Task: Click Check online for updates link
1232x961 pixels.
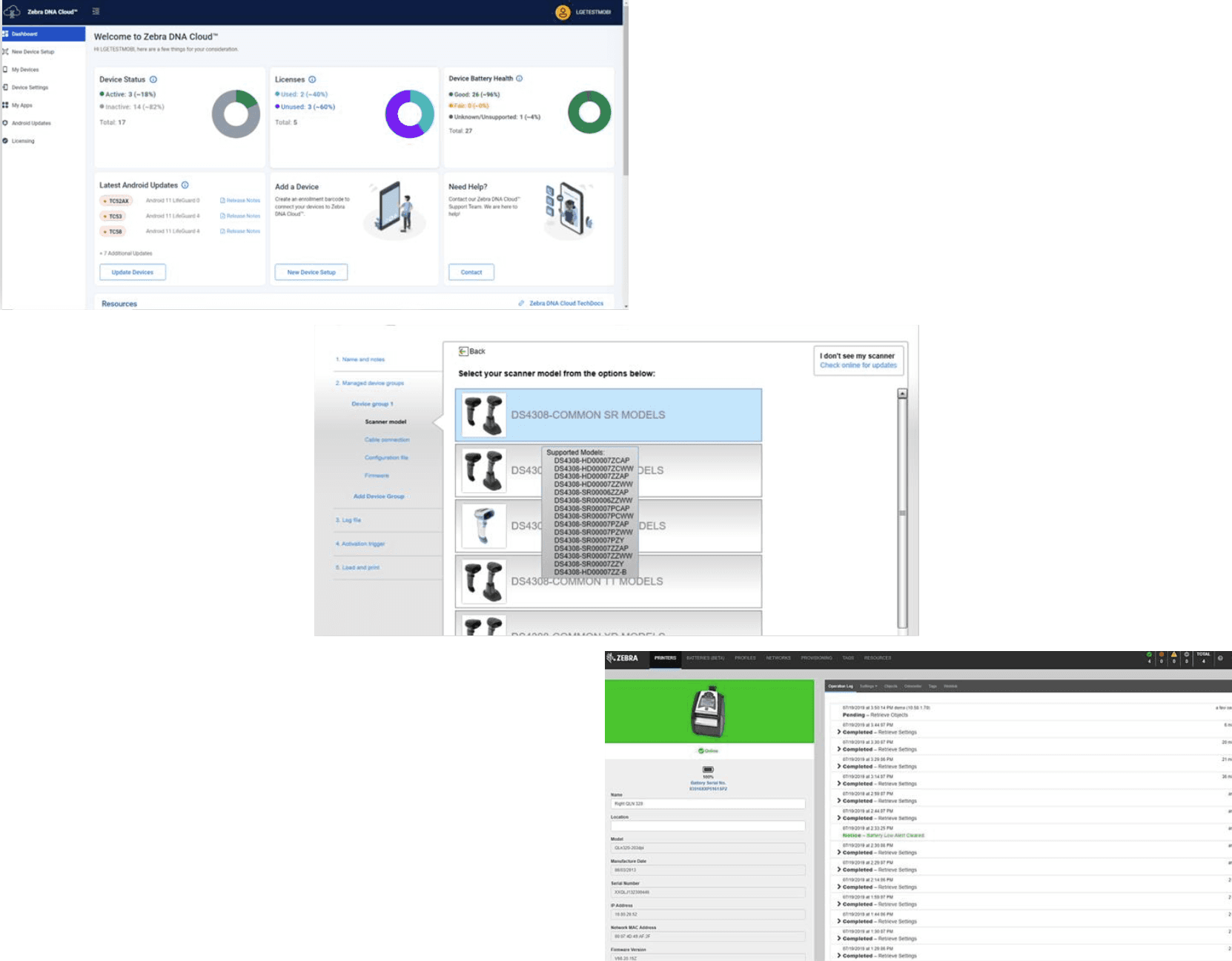Action: [x=858, y=366]
